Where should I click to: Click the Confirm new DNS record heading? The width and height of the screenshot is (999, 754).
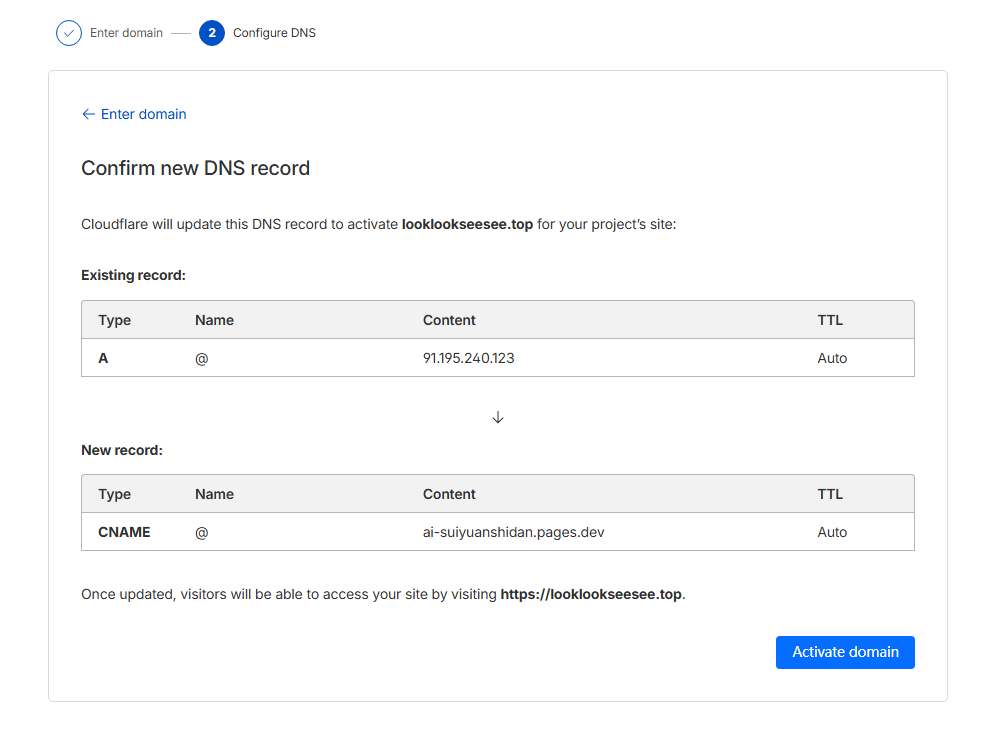point(195,168)
